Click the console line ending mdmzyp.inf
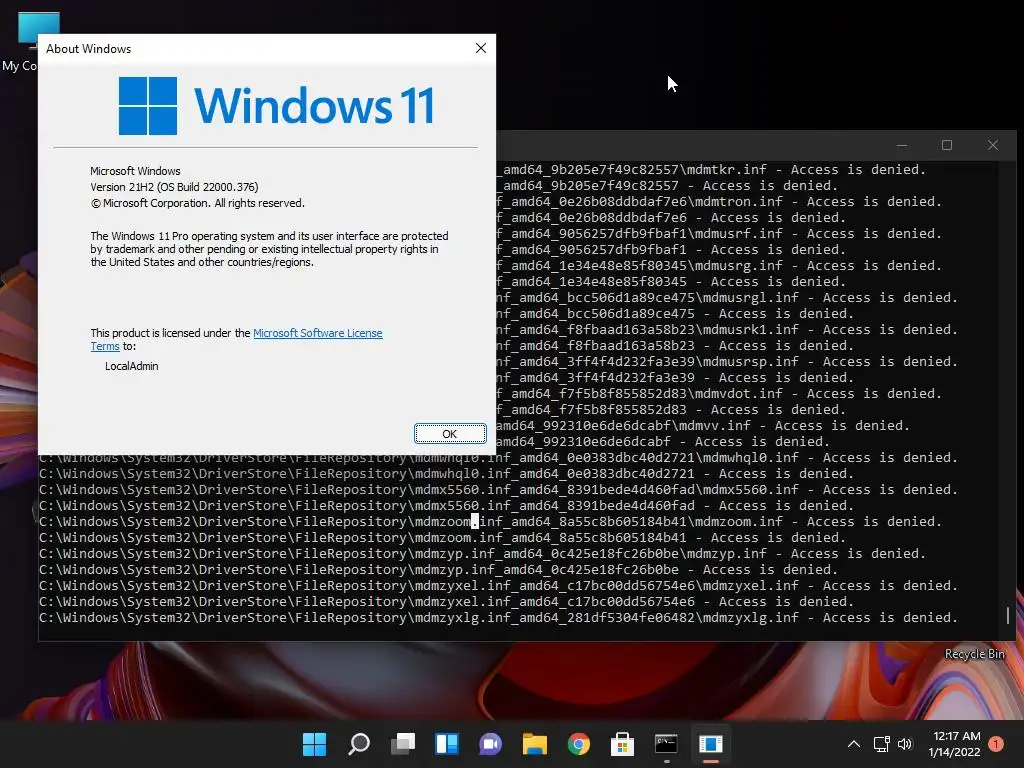Viewport: 1024px width, 768px height. (x=483, y=554)
